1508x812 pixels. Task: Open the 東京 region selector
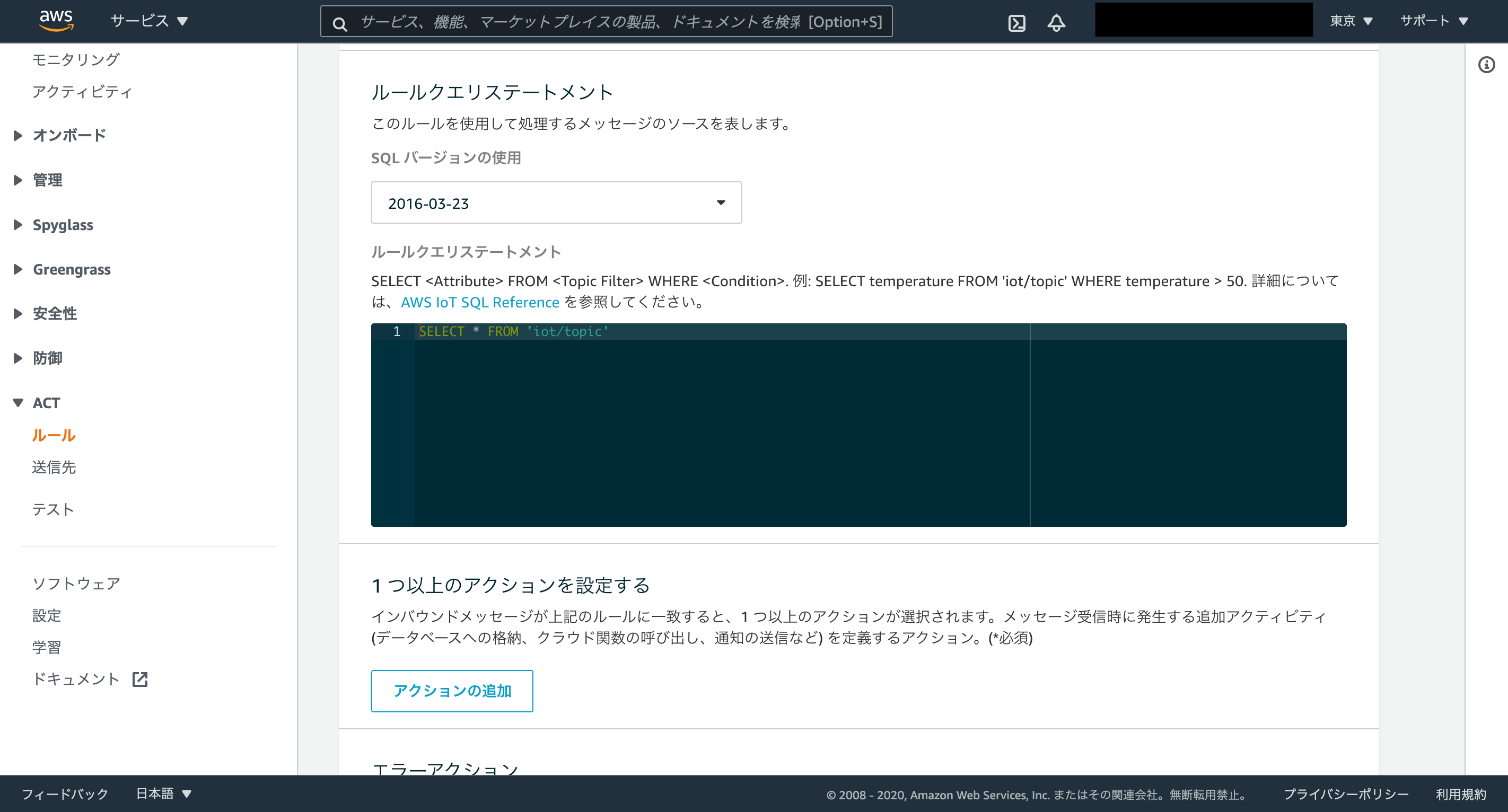click(1351, 21)
